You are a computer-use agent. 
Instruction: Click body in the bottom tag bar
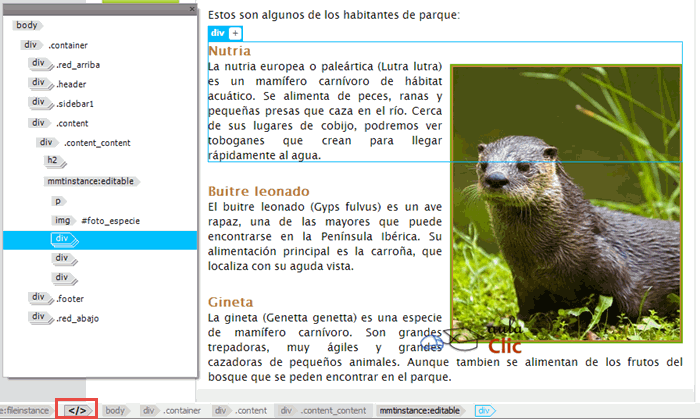(117, 411)
